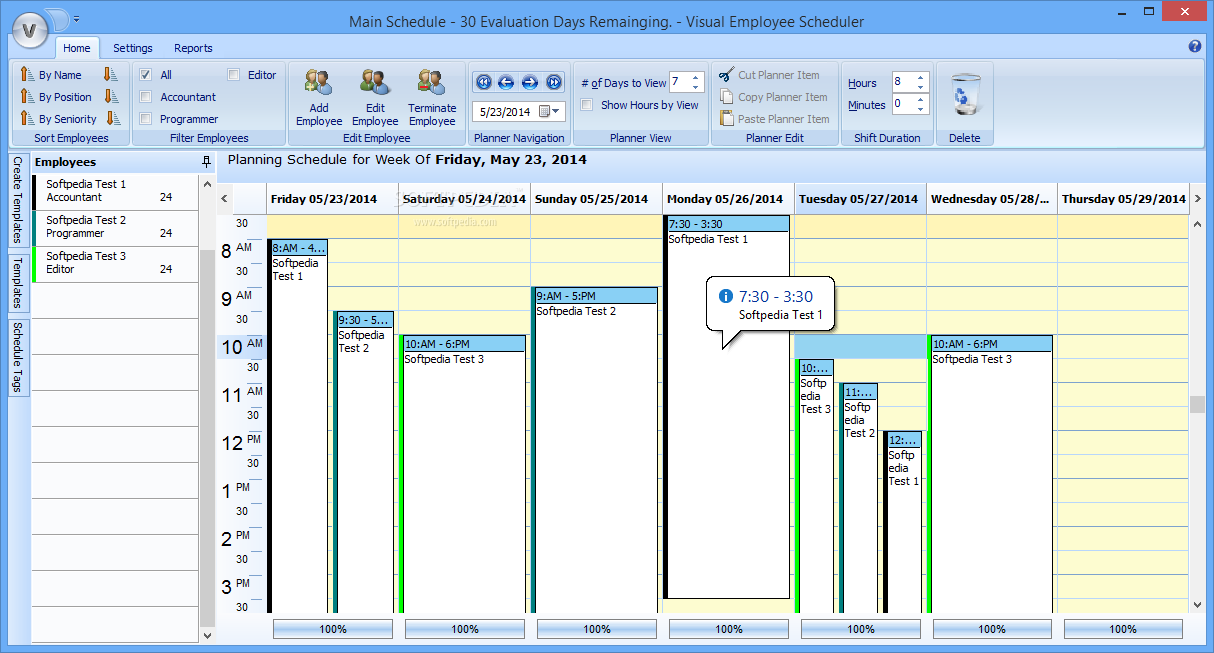Jump forward with double-right planner navigation arrow
1214x653 pixels.
click(x=553, y=82)
